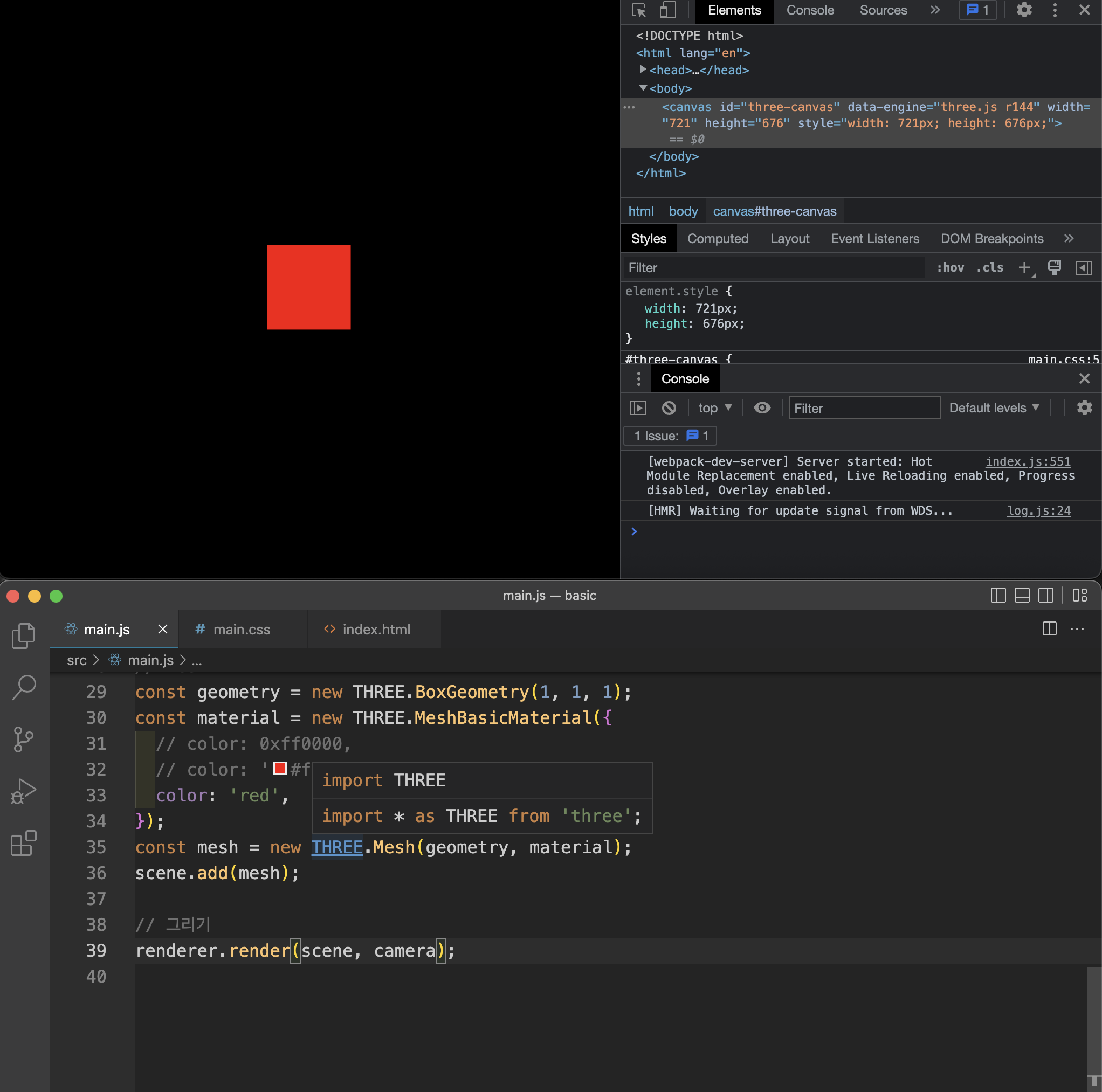Viewport: 1102px width, 1092px height.
Task: Open the main.css:5 source link
Action: [1063, 360]
